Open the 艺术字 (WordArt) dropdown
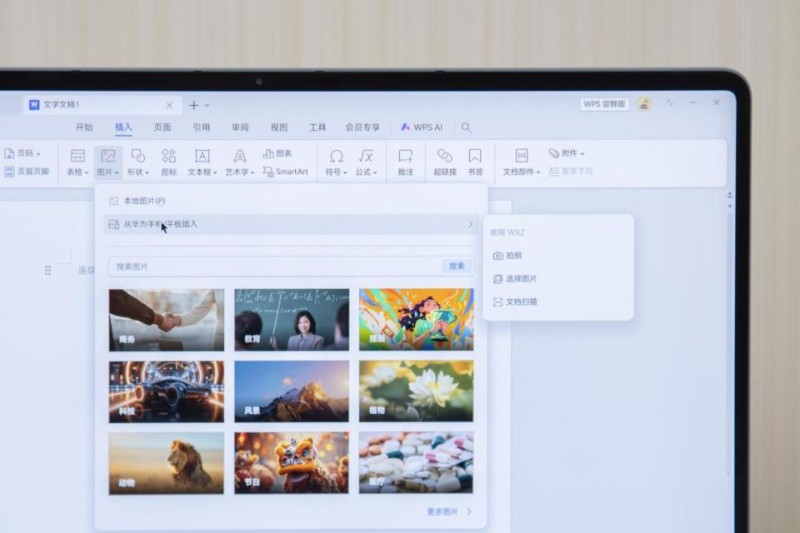 click(x=240, y=162)
